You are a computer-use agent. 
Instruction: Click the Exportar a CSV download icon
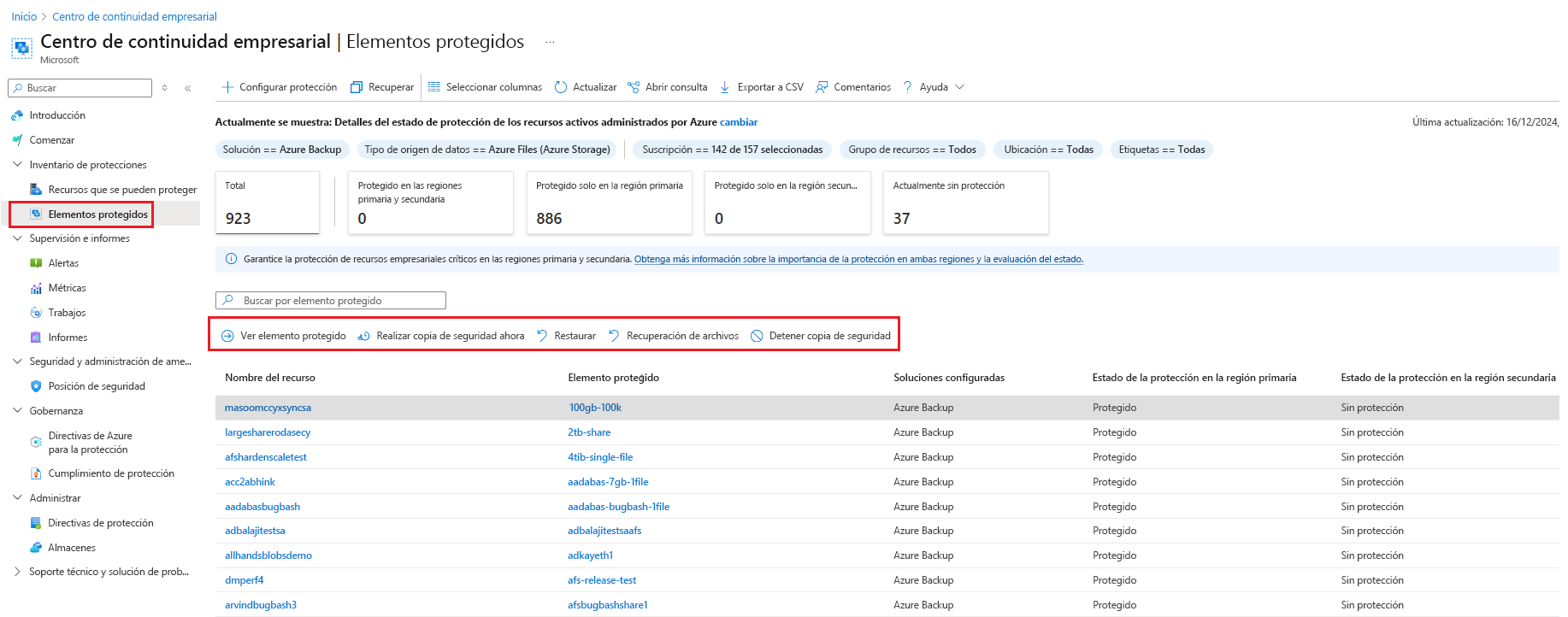tap(725, 87)
